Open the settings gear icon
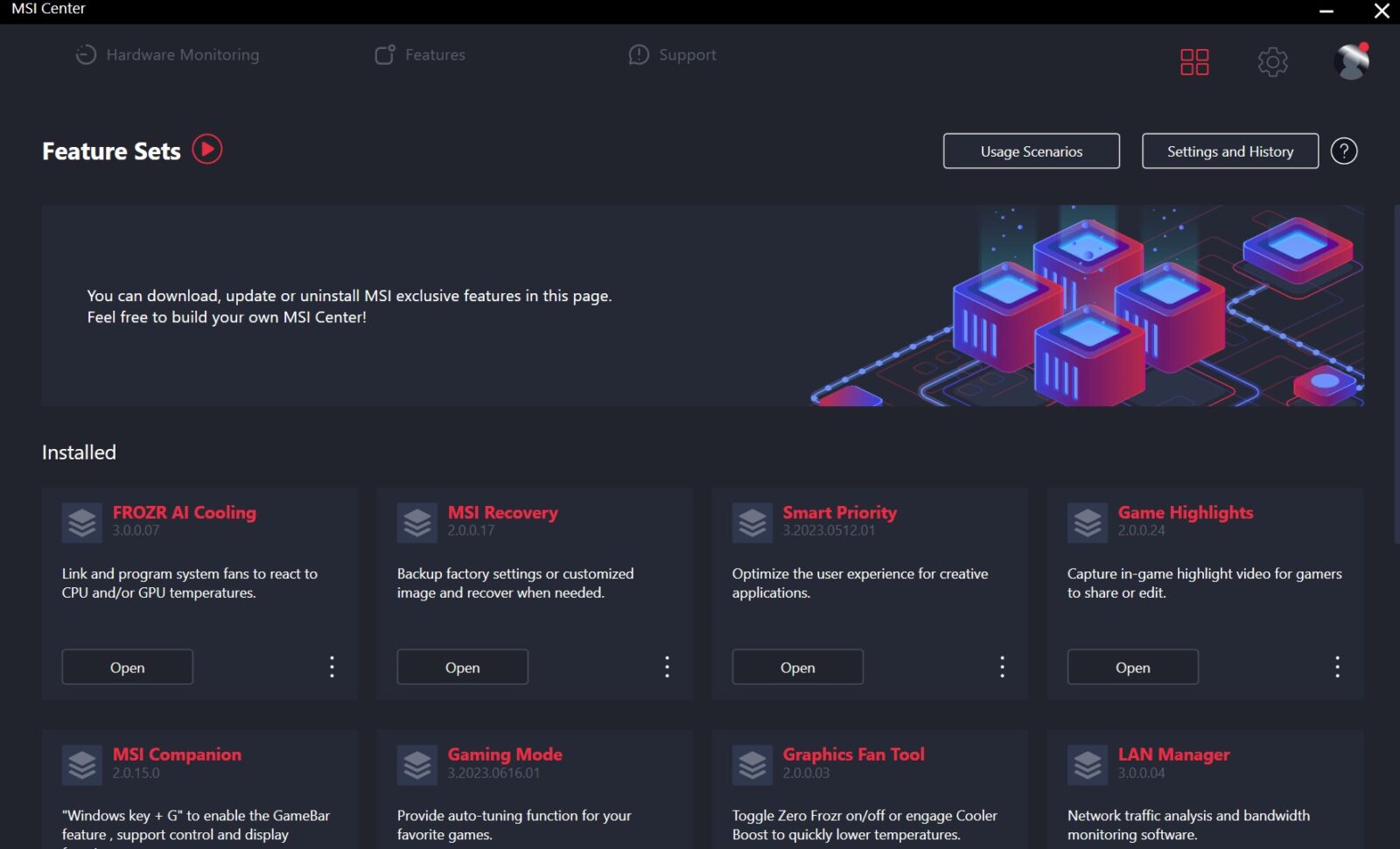 (1272, 62)
